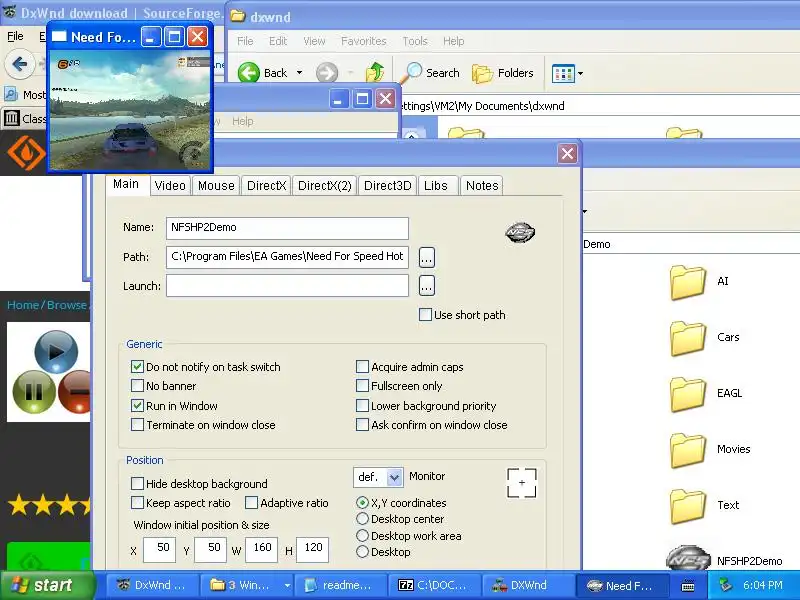This screenshot has height=600, width=800.
Task: Check Fullscreen only option
Action: tap(362, 386)
